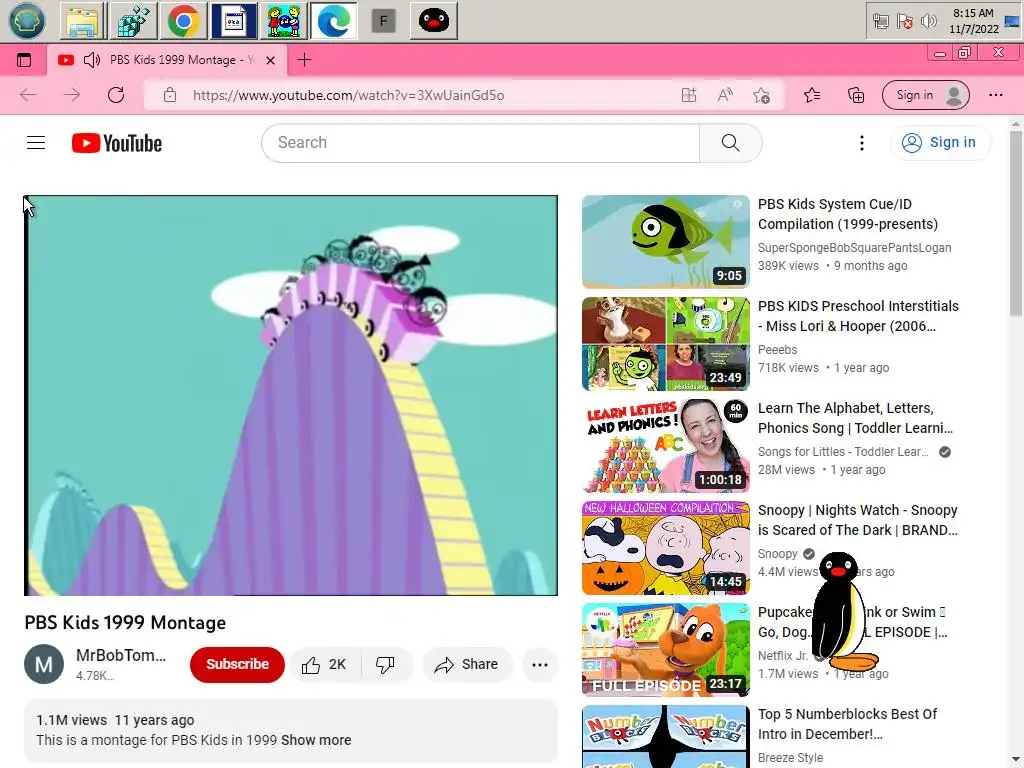
Task: Launch Google Chrome from the taskbar
Action: tap(184, 21)
